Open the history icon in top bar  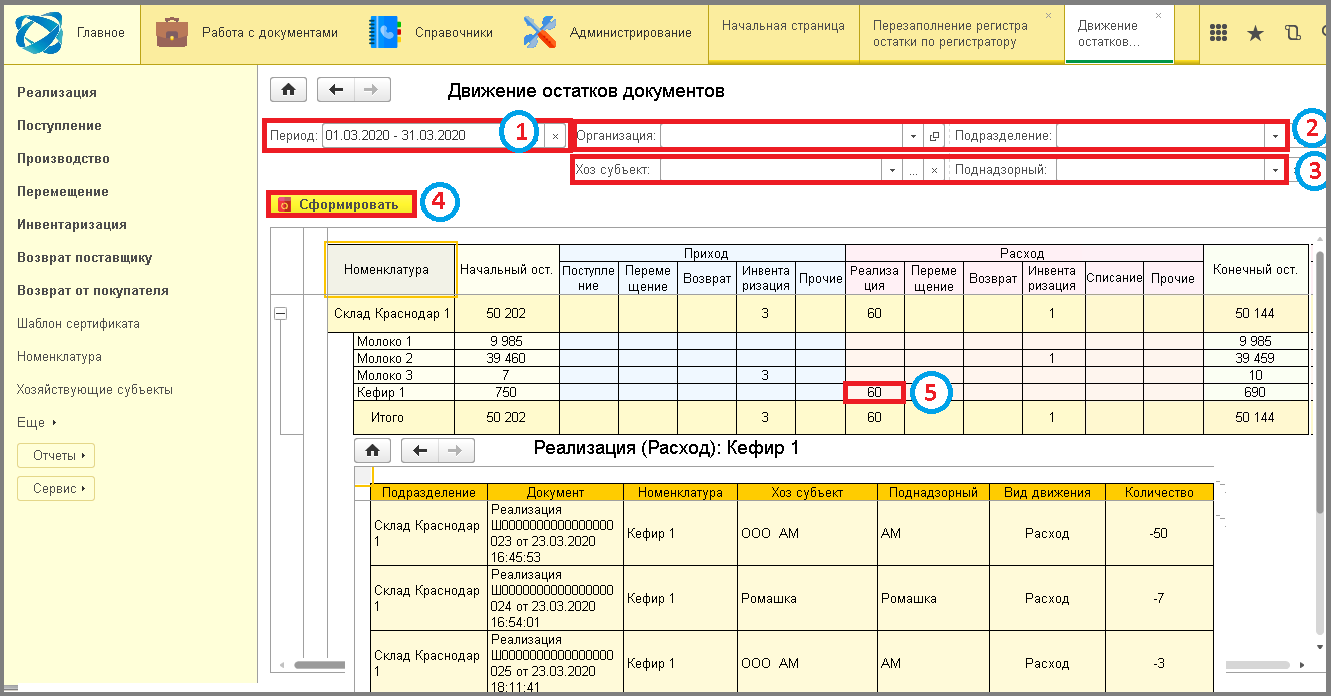click(1292, 33)
